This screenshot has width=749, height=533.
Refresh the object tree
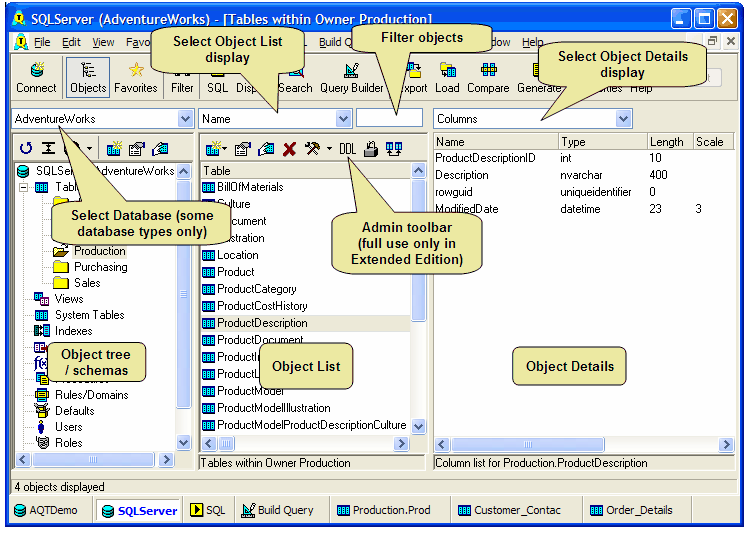point(26,149)
